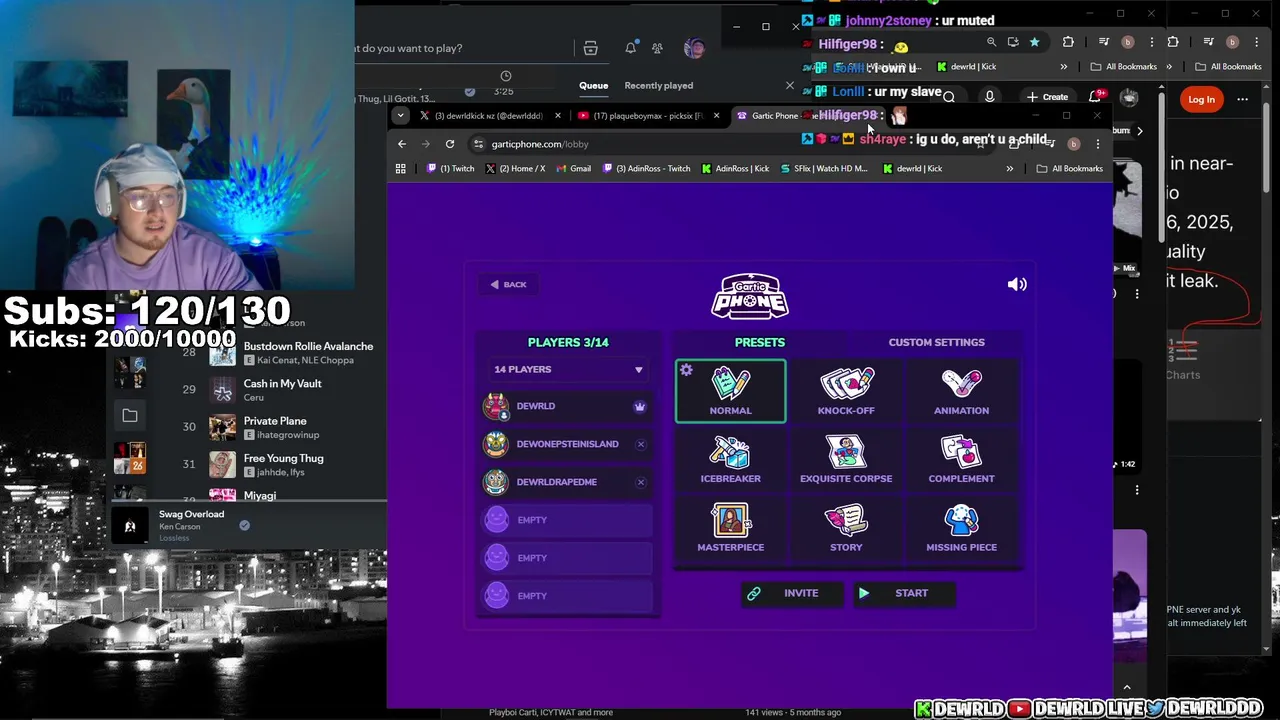1280x720 pixels.
Task: Switch to the Presets tab
Action: click(760, 342)
